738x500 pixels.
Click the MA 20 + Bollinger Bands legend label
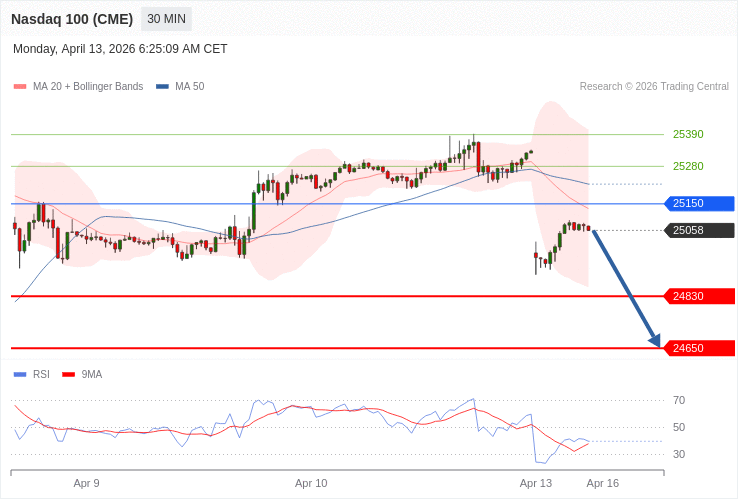pyautogui.click(x=88, y=87)
